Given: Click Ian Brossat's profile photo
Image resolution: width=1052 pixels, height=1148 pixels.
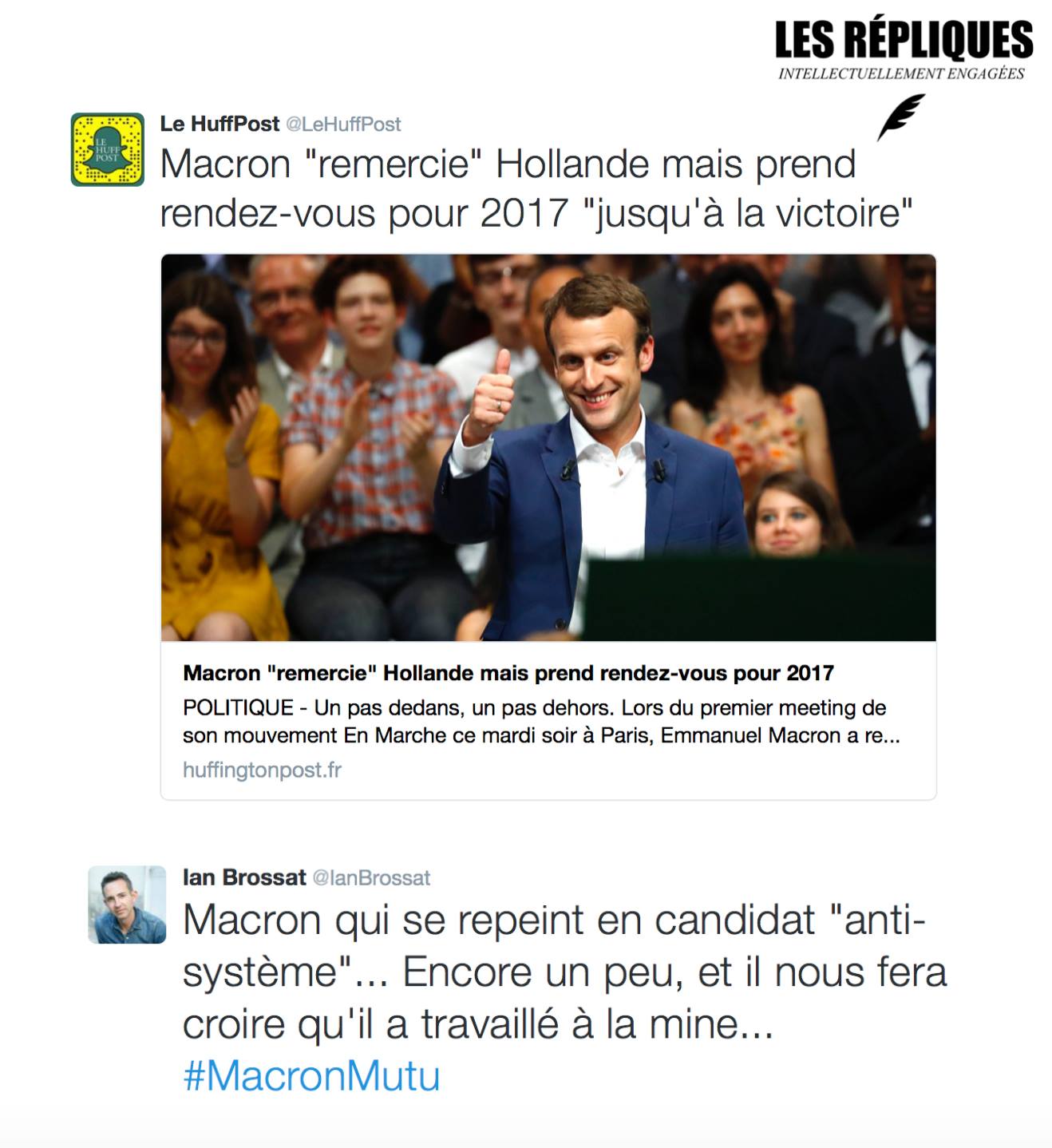Looking at the screenshot, I should click(127, 905).
